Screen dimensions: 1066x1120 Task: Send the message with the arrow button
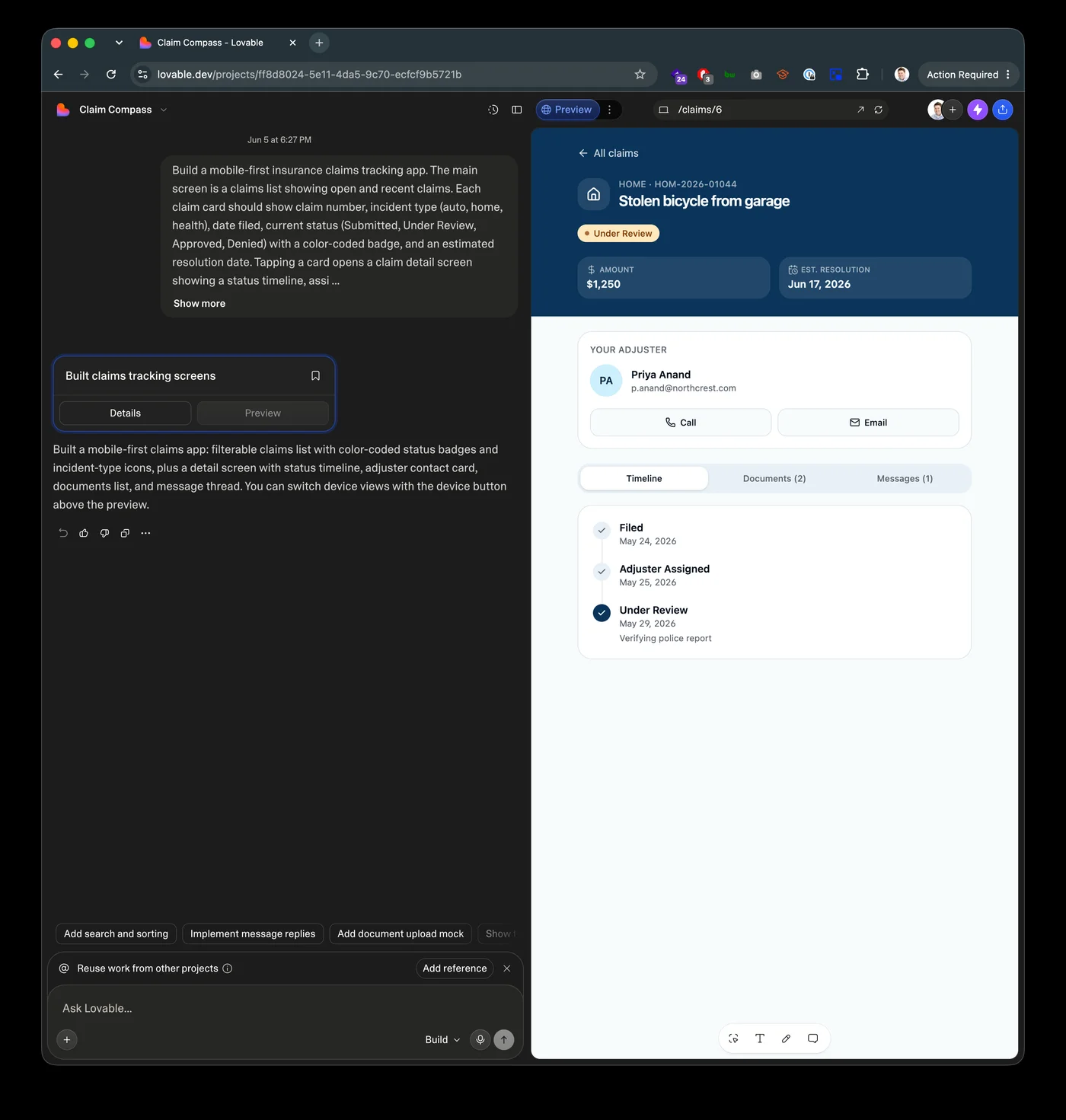(x=504, y=1039)
